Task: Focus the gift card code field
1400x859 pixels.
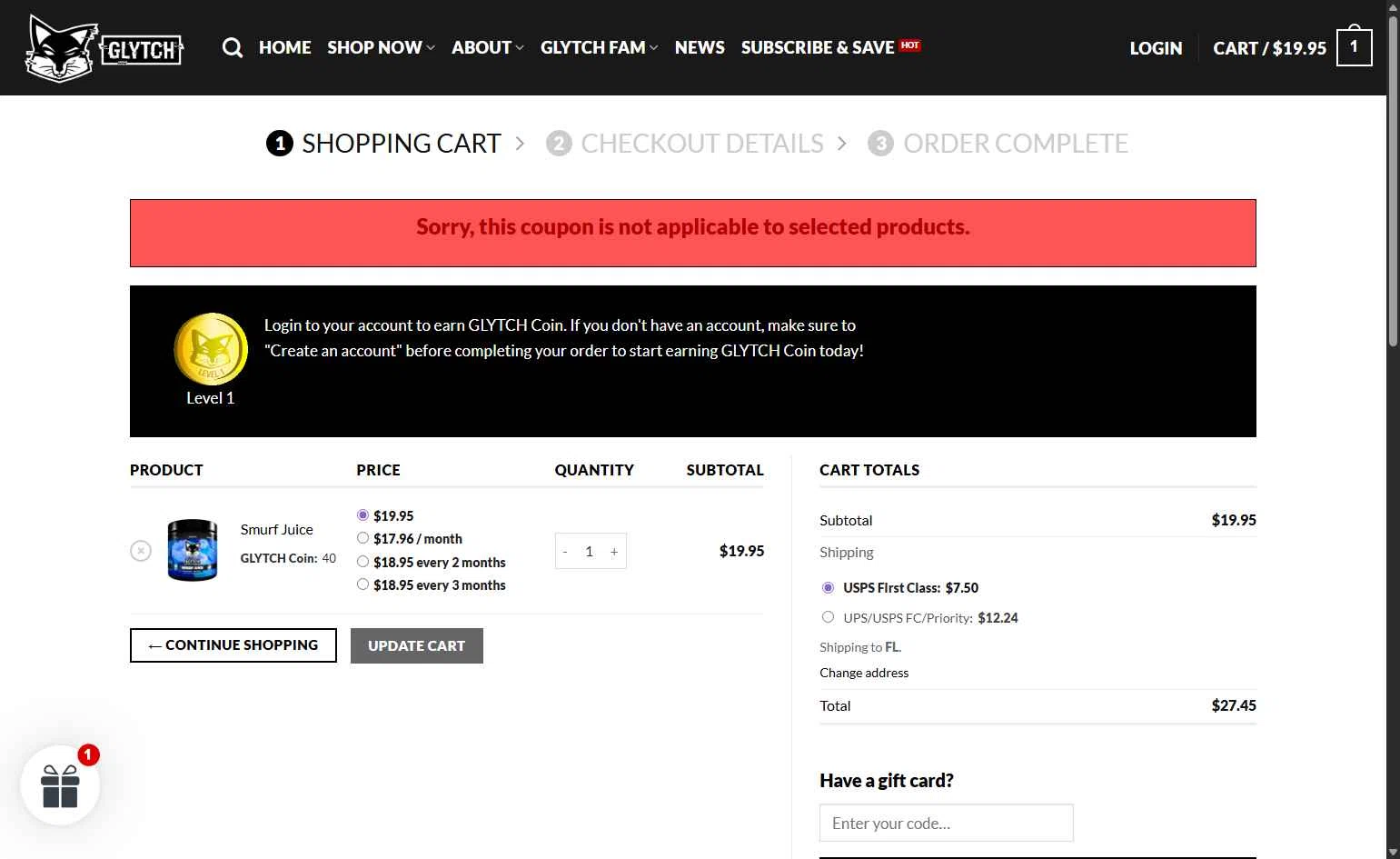Action: coord(947,823)
